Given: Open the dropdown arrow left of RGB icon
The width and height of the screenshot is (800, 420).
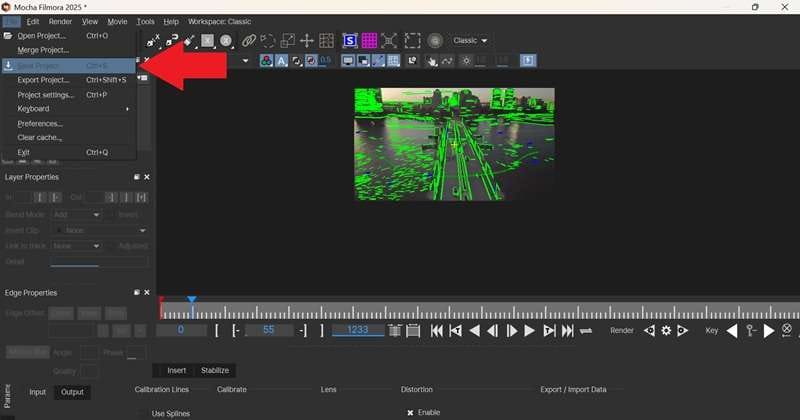Looking at the screenshot, I should pyautogui.click(x=245, y=61).
